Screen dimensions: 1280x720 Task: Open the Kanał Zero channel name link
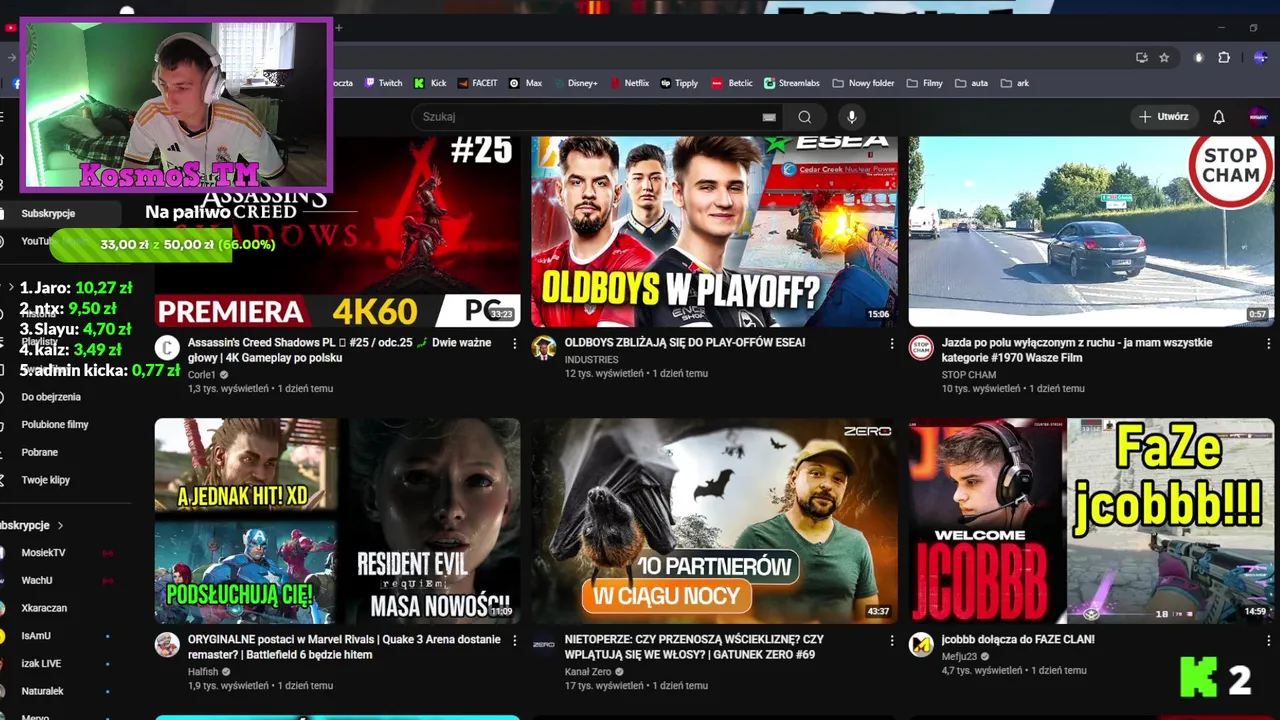pos(588,672)
